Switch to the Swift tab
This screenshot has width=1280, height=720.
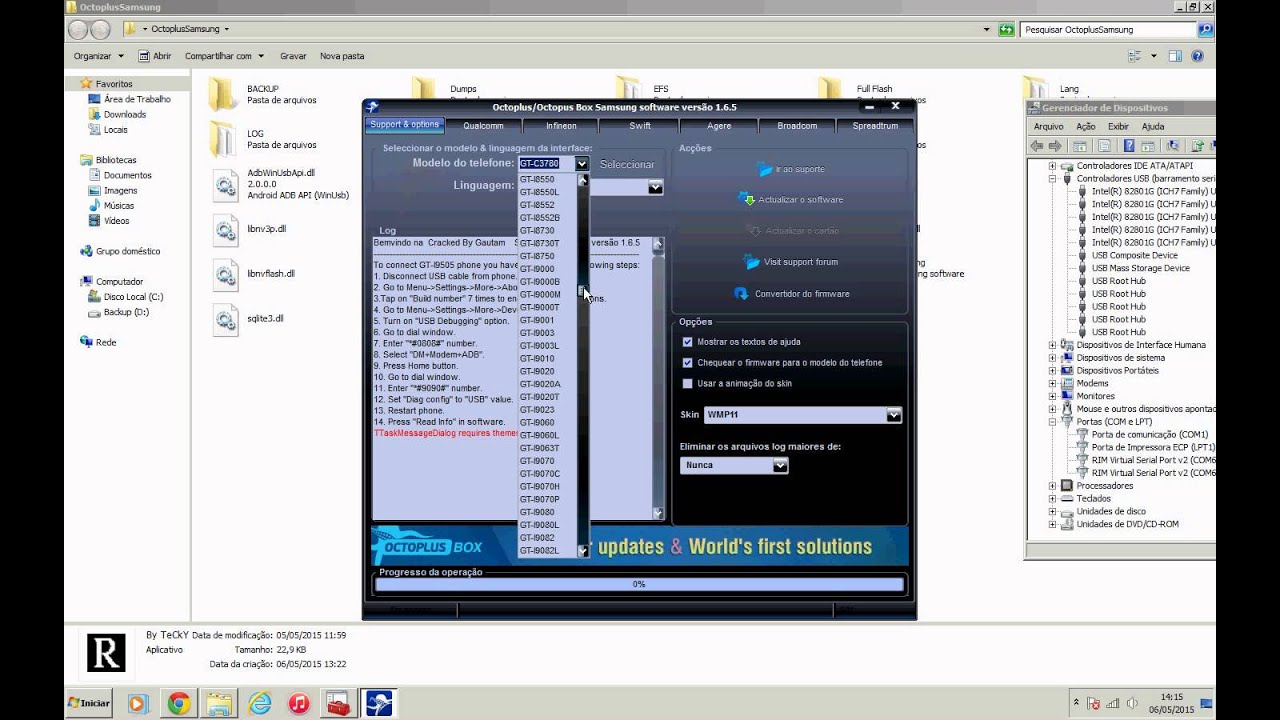coord(640,126)
